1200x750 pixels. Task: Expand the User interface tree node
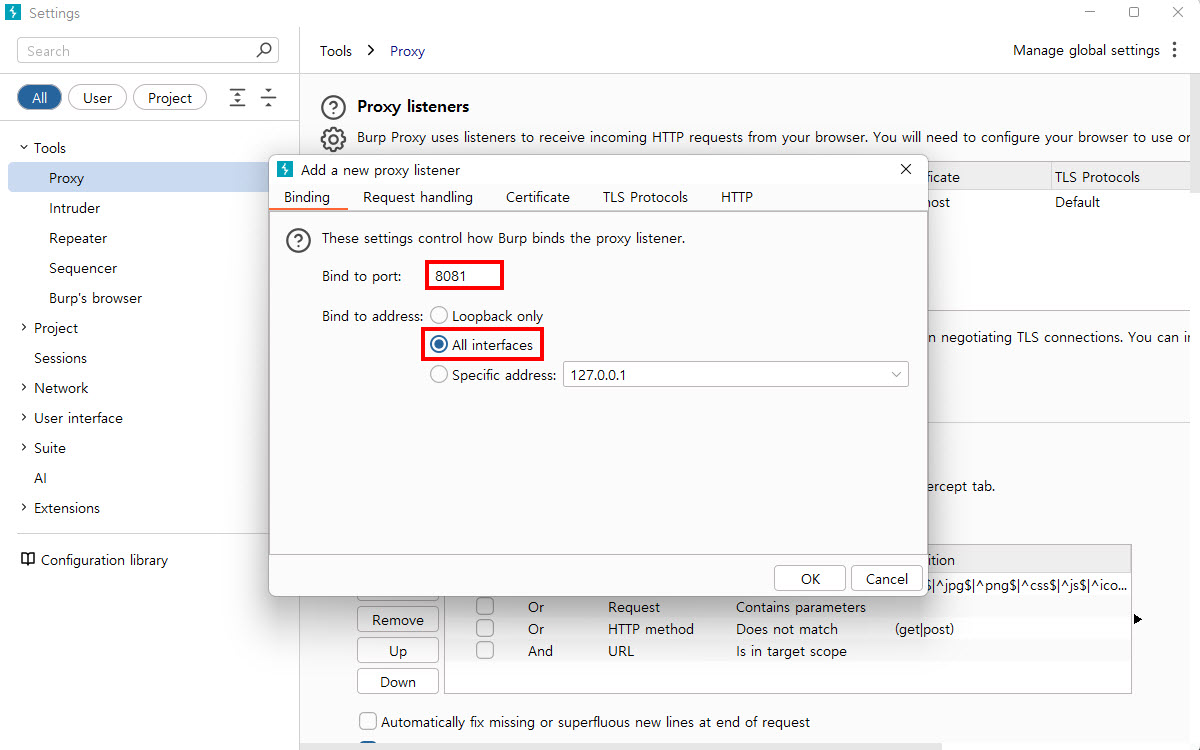[x=24, y=417]
